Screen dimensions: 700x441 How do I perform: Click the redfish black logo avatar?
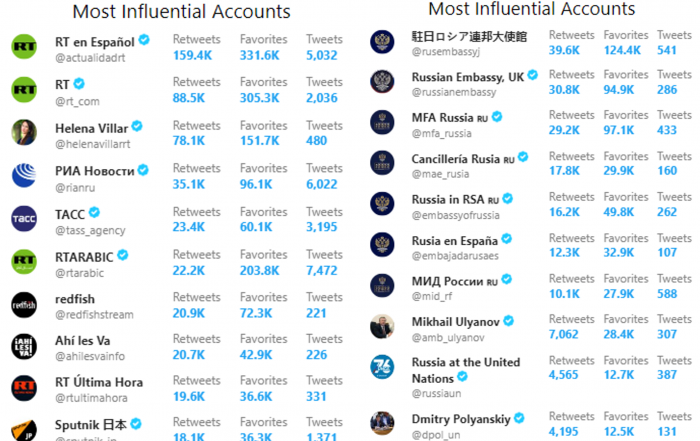(24, 305)
